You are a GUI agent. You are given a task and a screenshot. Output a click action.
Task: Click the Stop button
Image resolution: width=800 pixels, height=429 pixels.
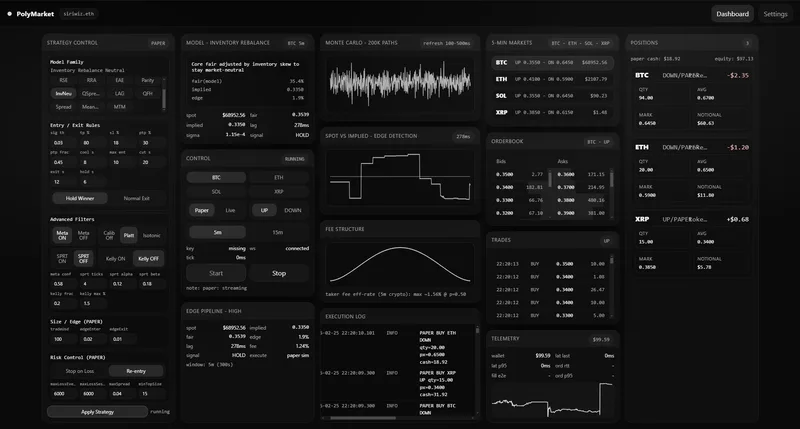click(279, 273)
